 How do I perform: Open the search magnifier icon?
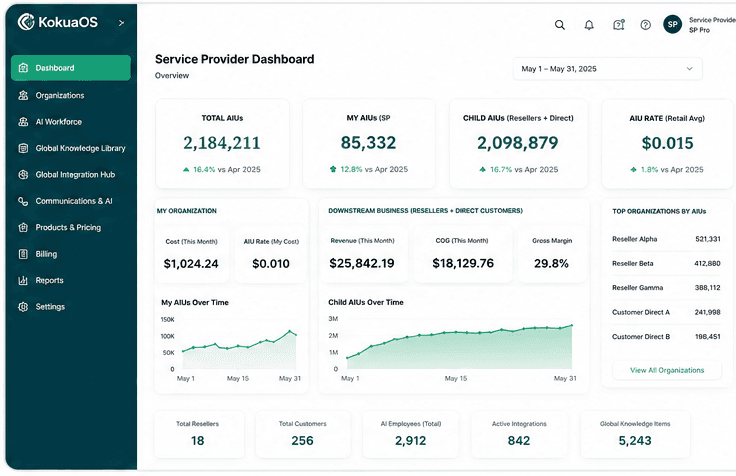(560, 25)
